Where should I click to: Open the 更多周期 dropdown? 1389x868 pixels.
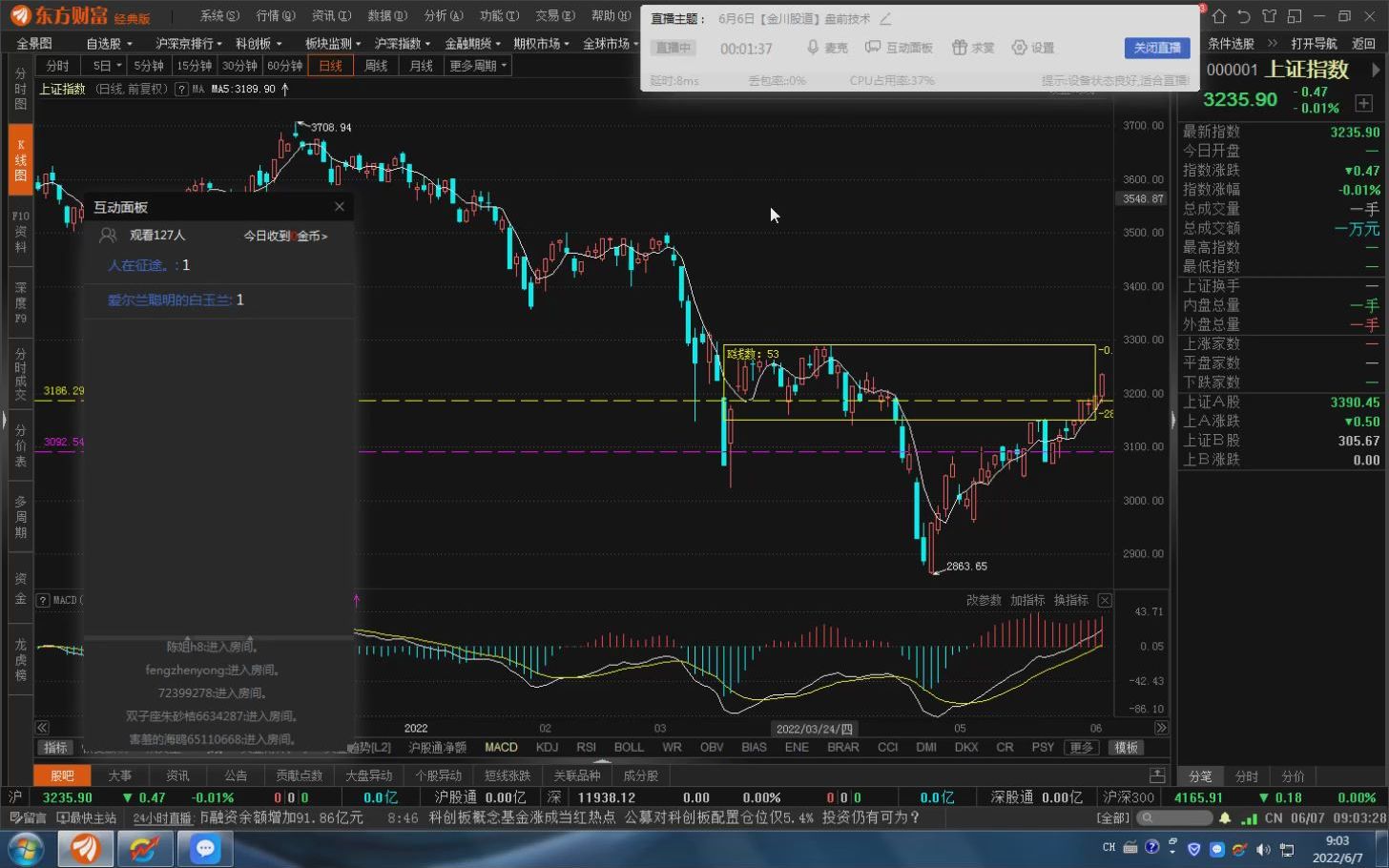pyautogui.click(x=478, y=66)
